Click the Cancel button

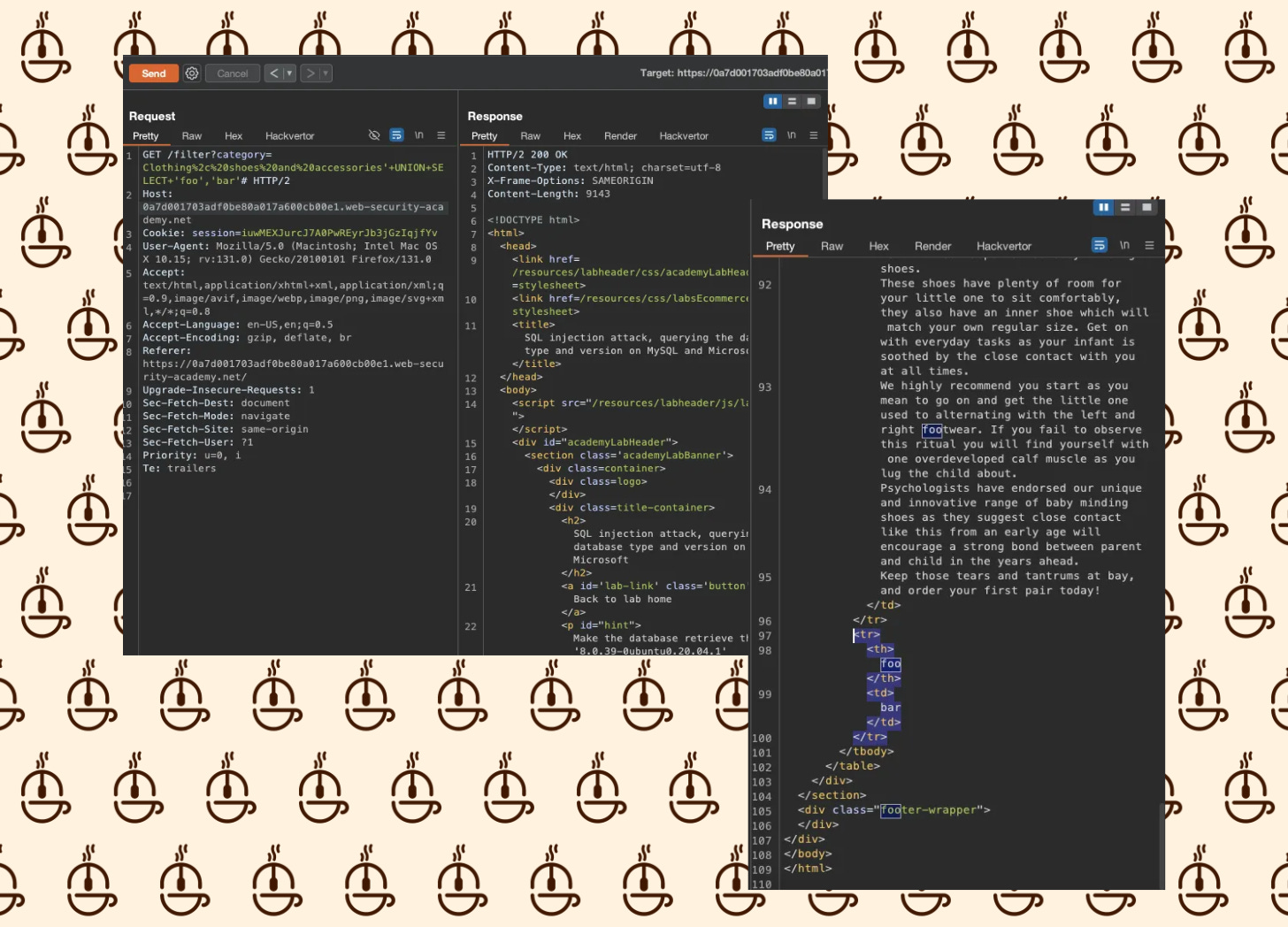coord(233,73)
